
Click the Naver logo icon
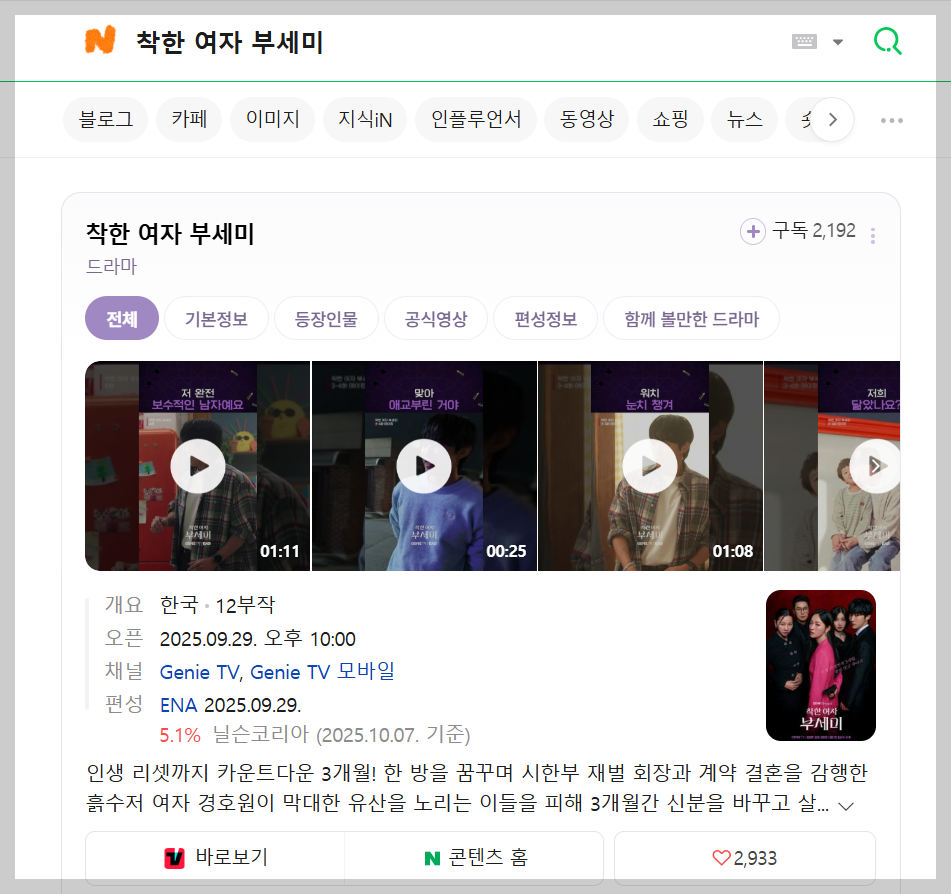(100, 40)
